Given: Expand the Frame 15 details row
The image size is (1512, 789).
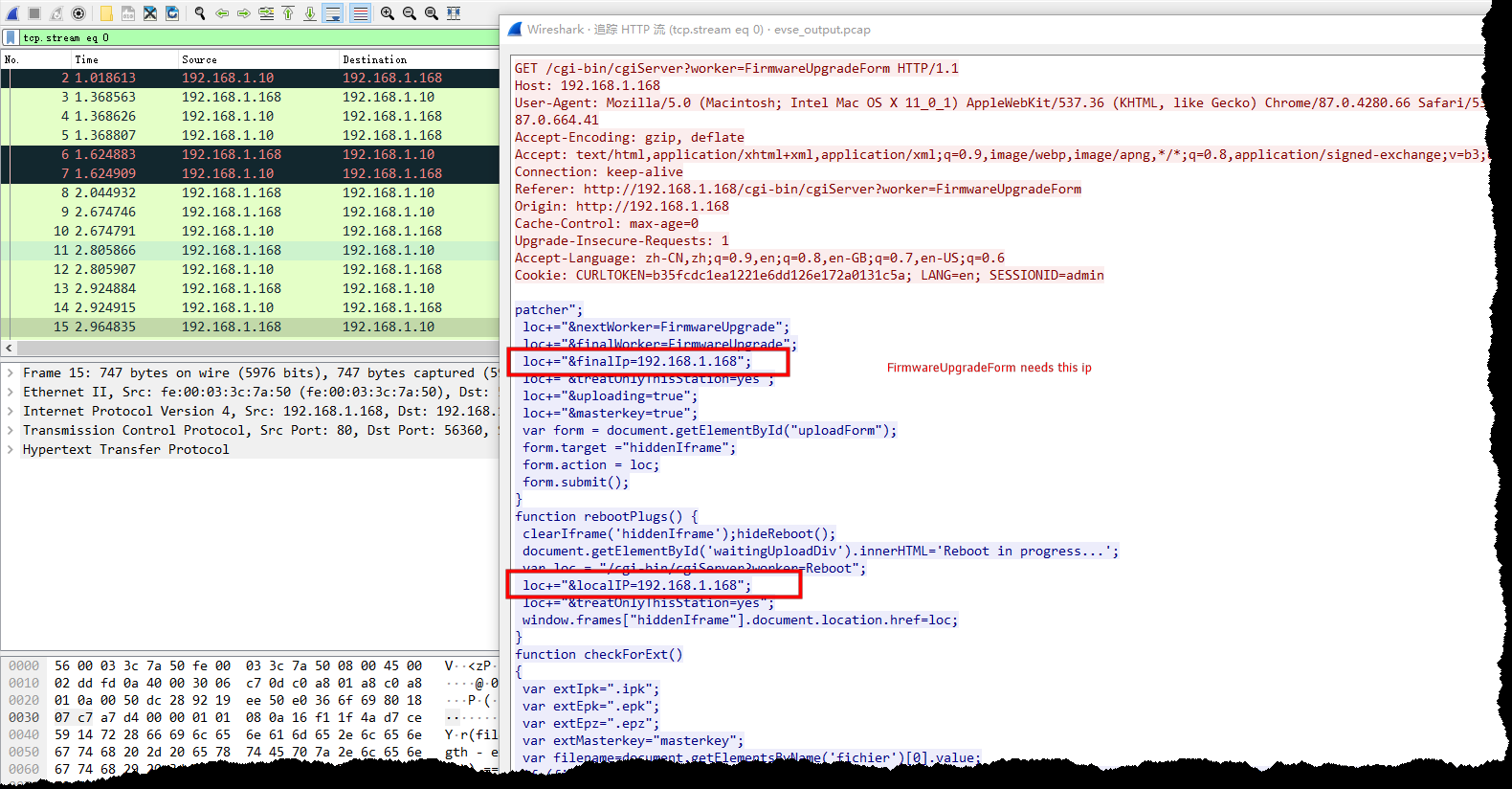Looking at the screenshot, I should [11, 372].
